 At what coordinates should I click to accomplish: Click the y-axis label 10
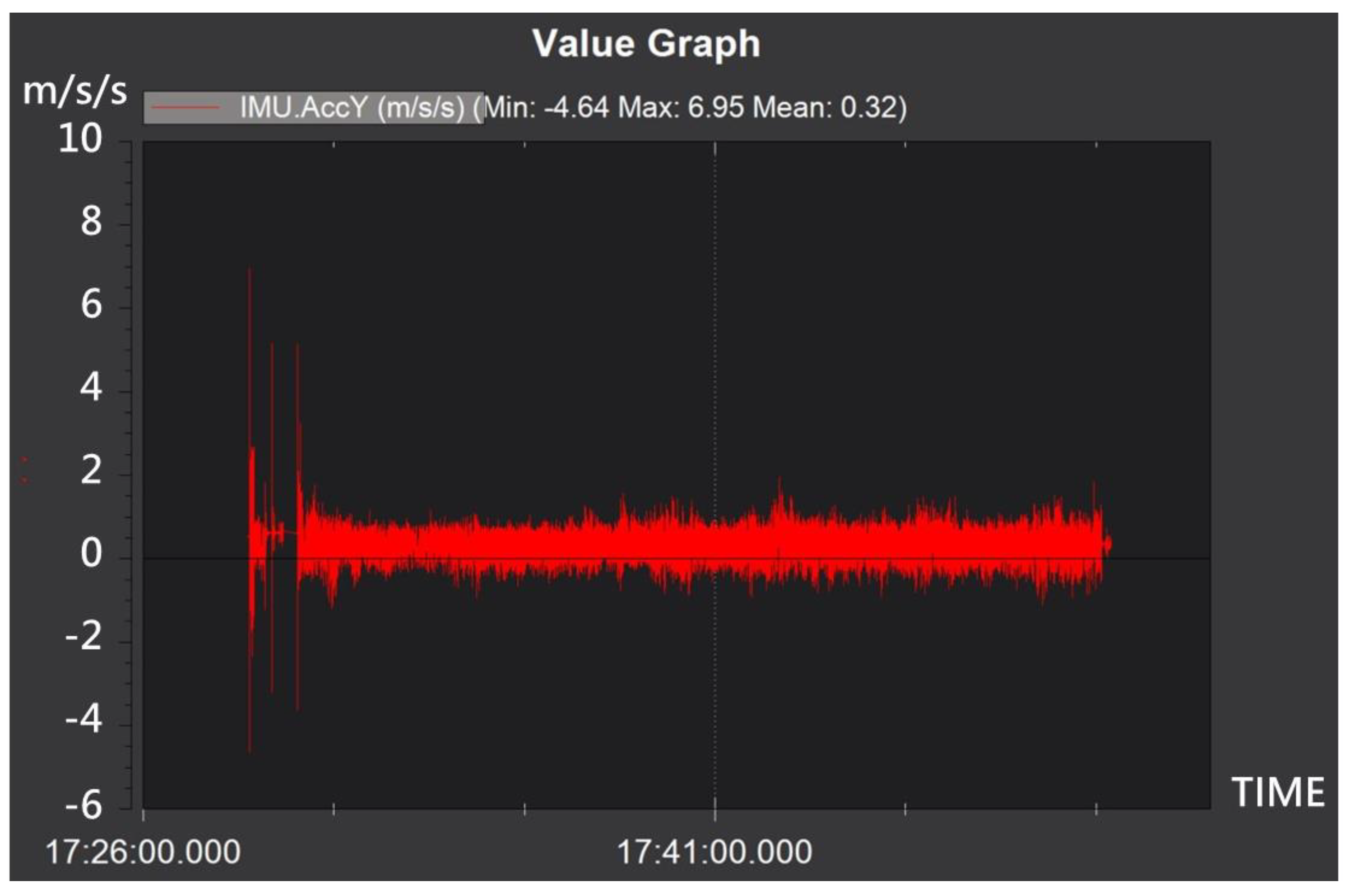(80, 139)
